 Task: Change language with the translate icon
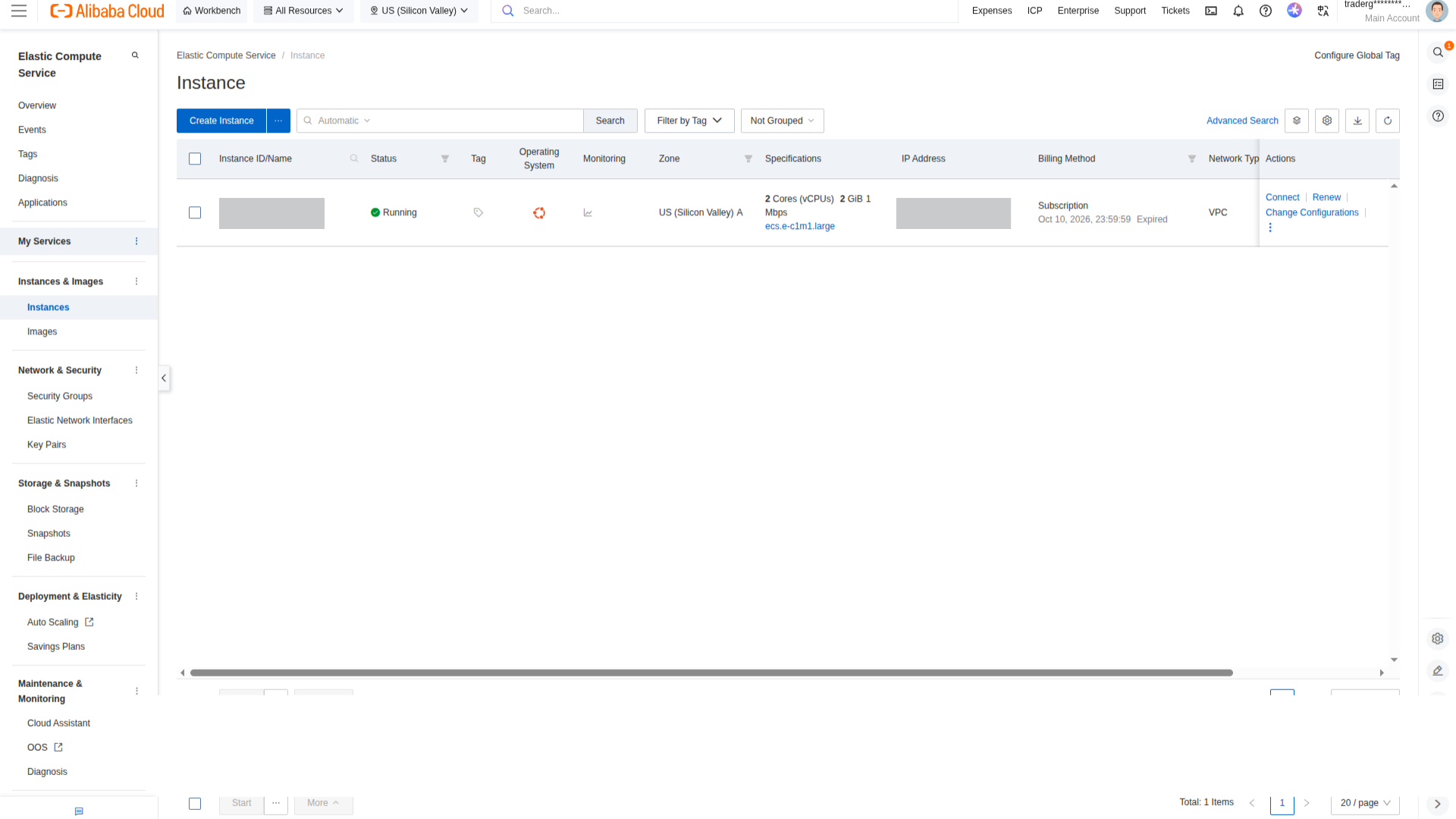click(1323, 11)
